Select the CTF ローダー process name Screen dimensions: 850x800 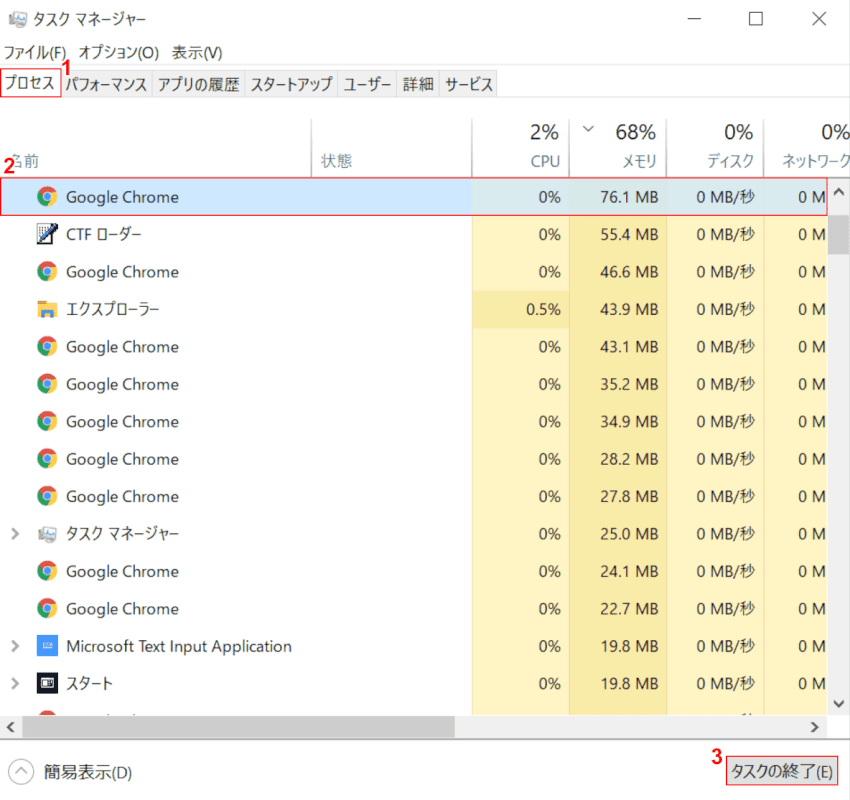[x=104, y=234]
